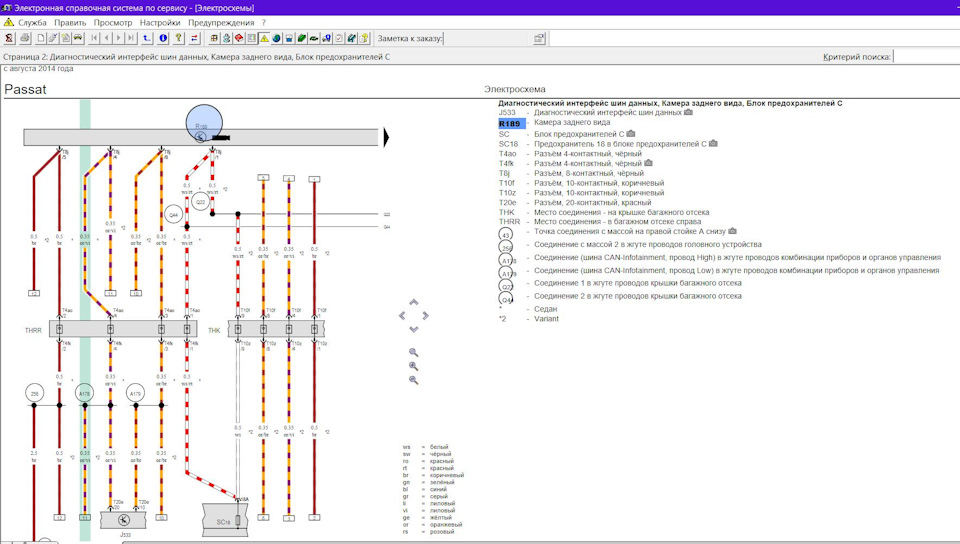Click the 'Седан' legend text
The image size is (960, 544).
coord(546,309)
